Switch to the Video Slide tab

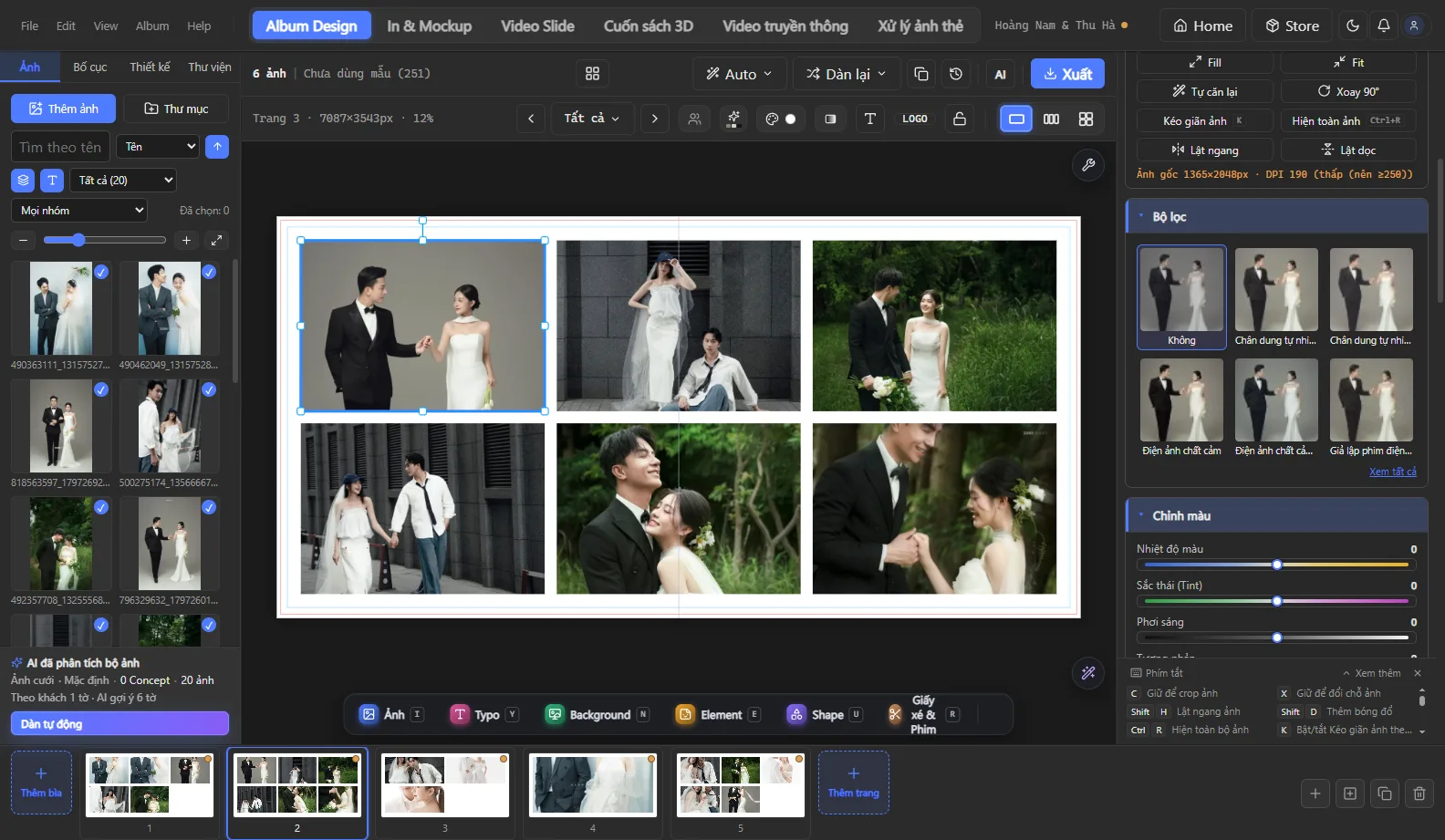click(x=537, y=26)
